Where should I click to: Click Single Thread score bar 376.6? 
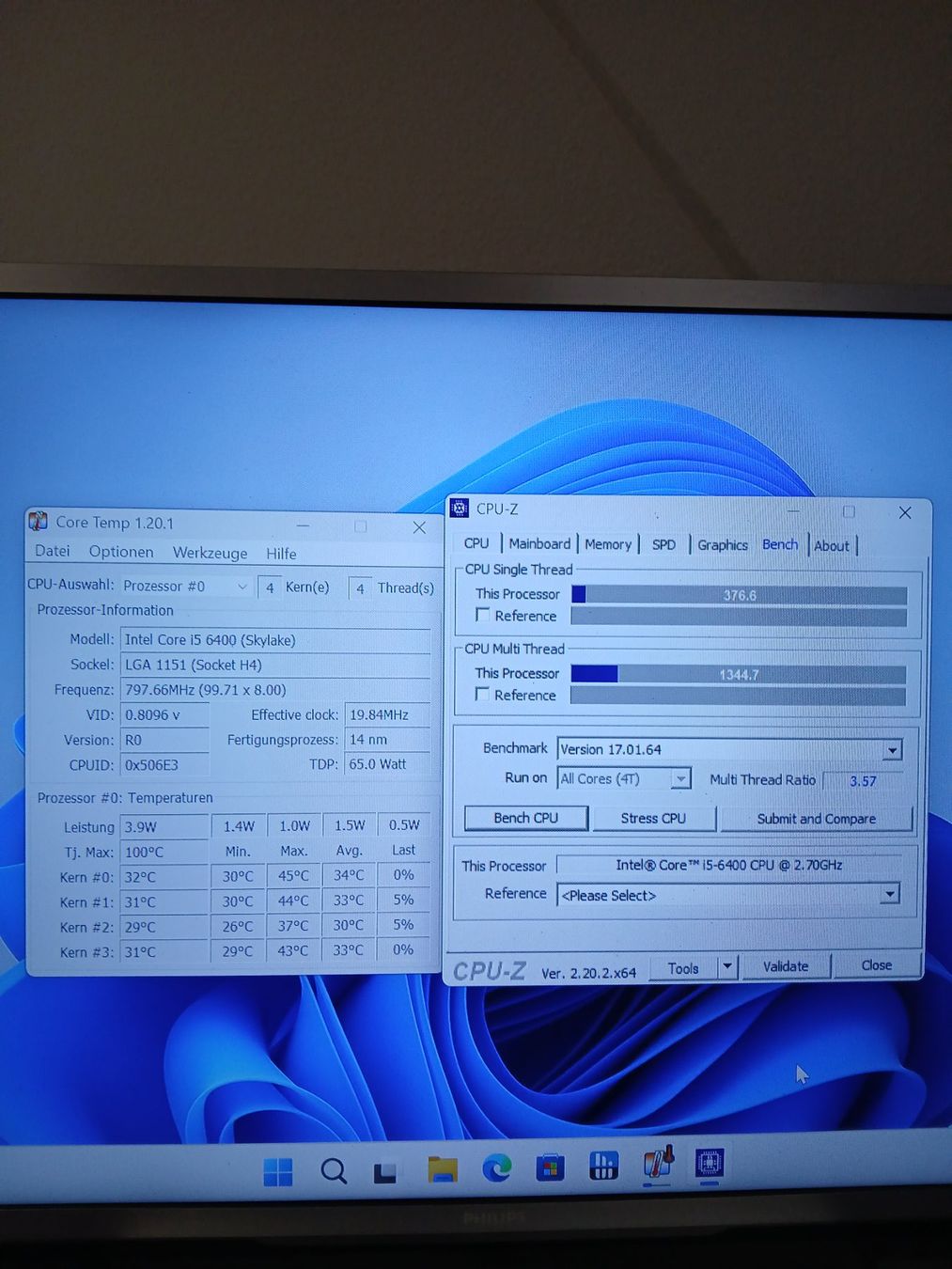[739, 595]
